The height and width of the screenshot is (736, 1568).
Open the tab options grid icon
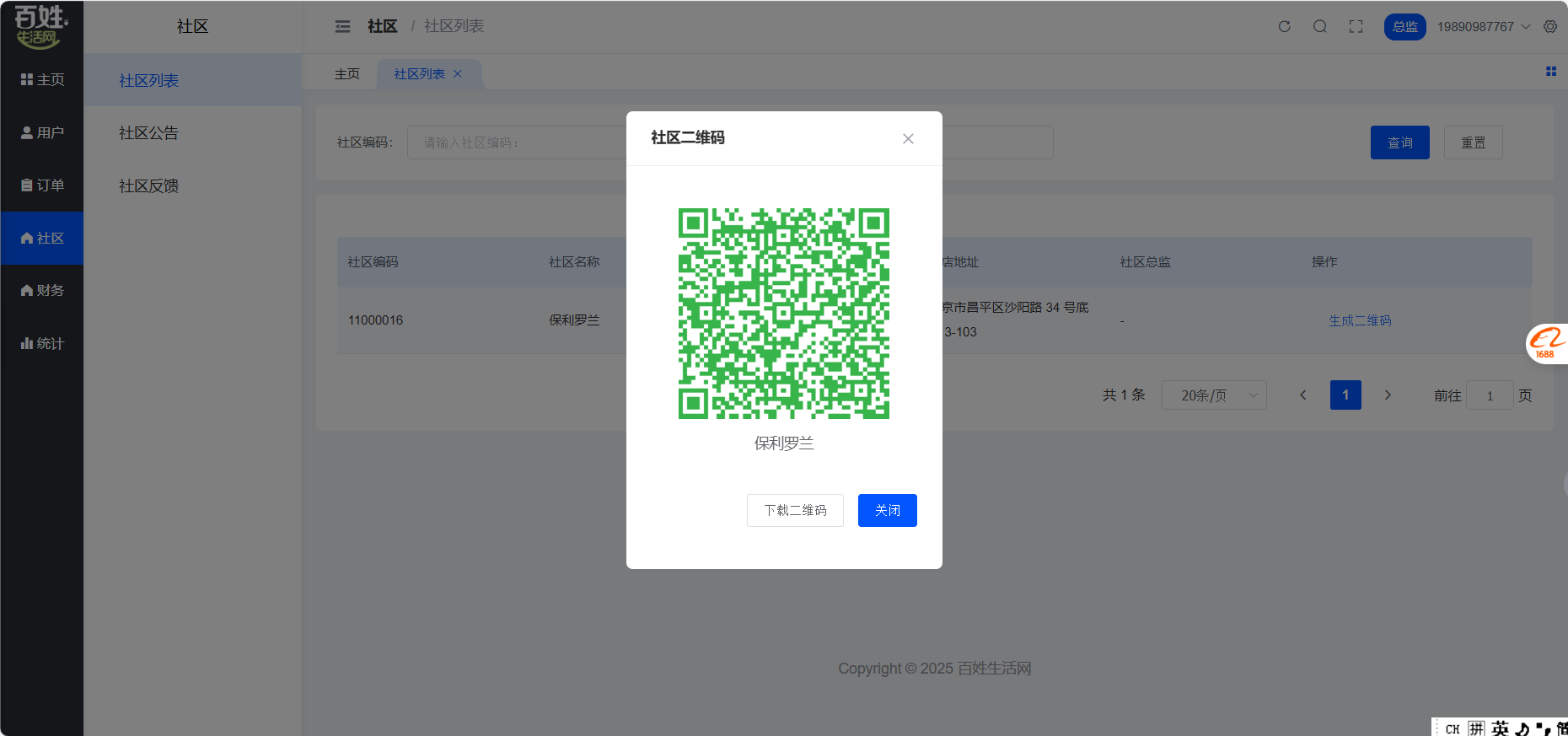[x=1551, y=72]
